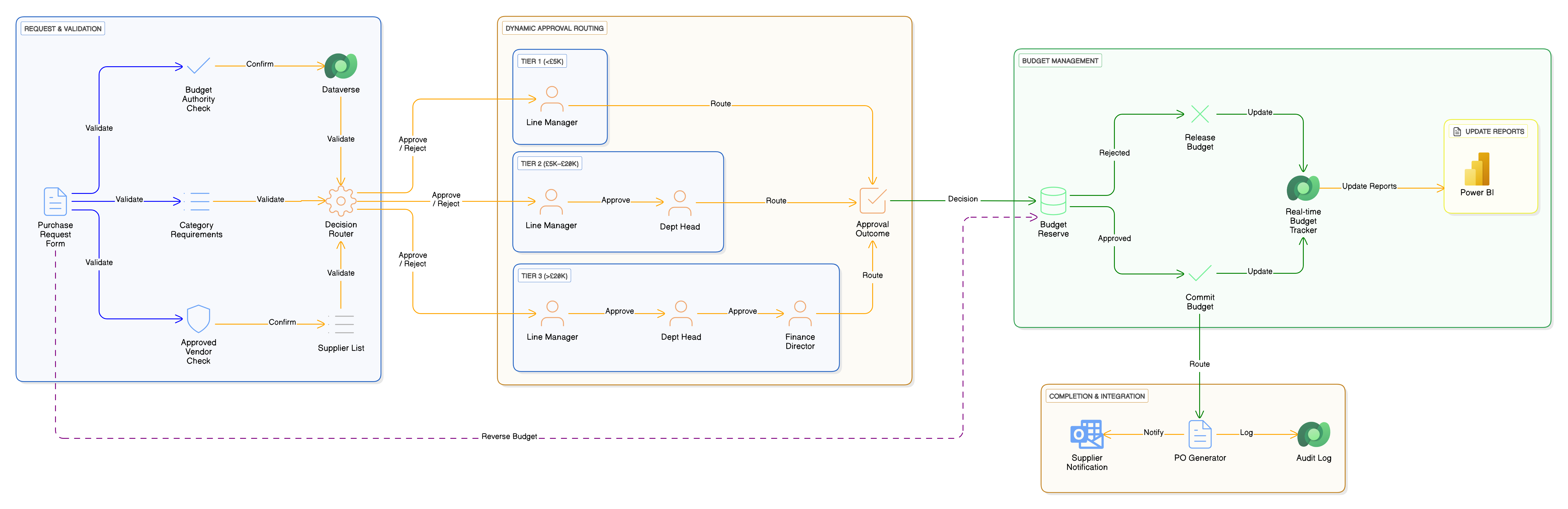Select the Audit Log icon
The image size is (1568, 509).
click(1313, 434)
